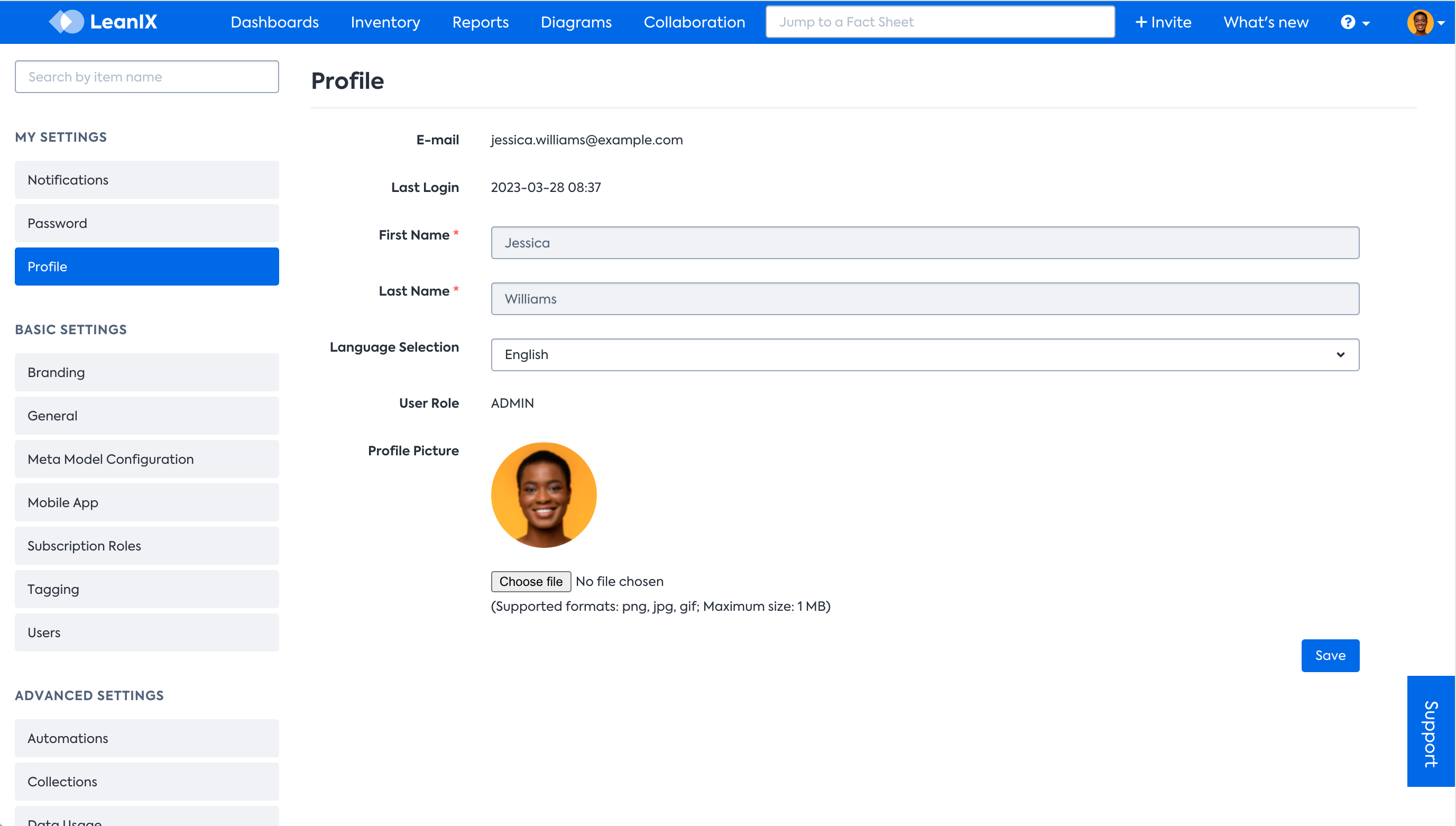Open the What's new link
1456x826 pixels.
[1266, 22]
